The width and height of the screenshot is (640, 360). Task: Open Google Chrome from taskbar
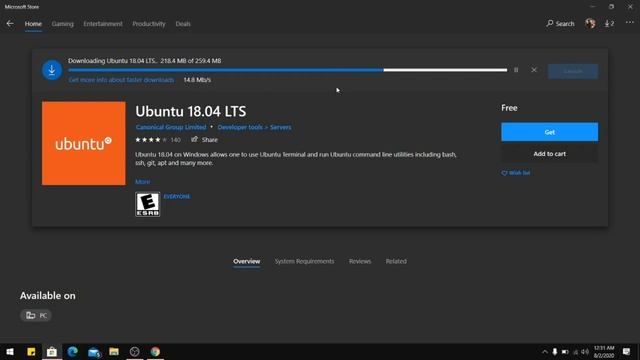click(155, 351)
